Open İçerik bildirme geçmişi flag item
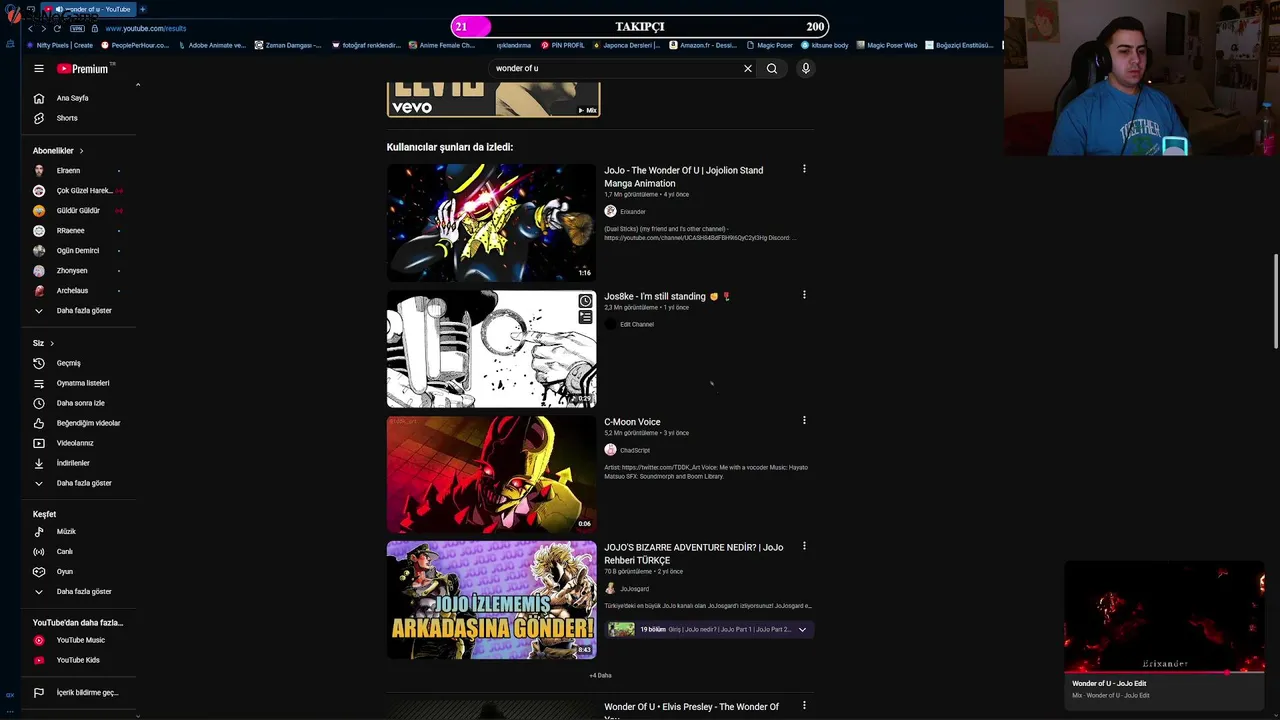 pos(78,692)
